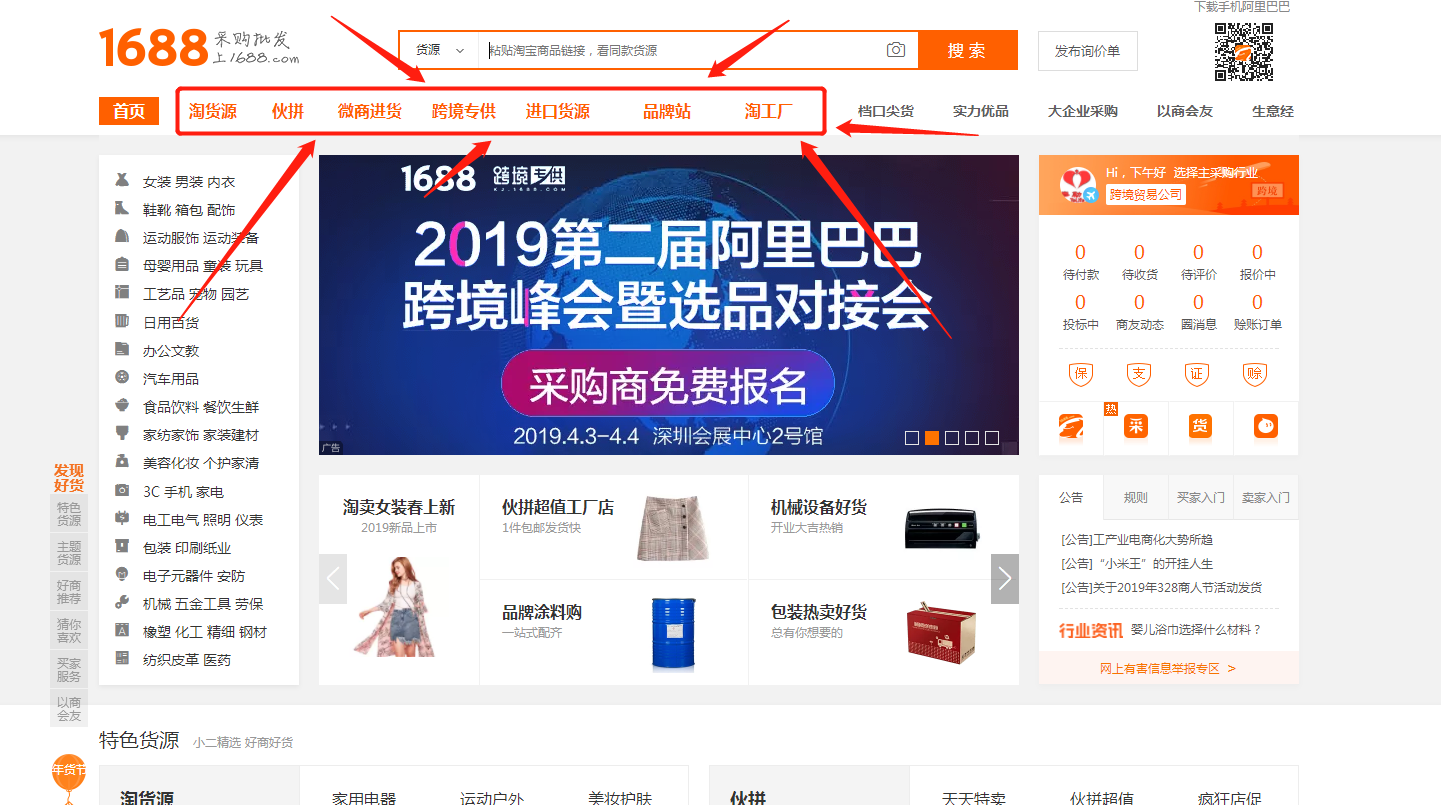Click the camera image search icon
Image resolution: width=1441 pixels, height=805 pixels.
point(895,50)
